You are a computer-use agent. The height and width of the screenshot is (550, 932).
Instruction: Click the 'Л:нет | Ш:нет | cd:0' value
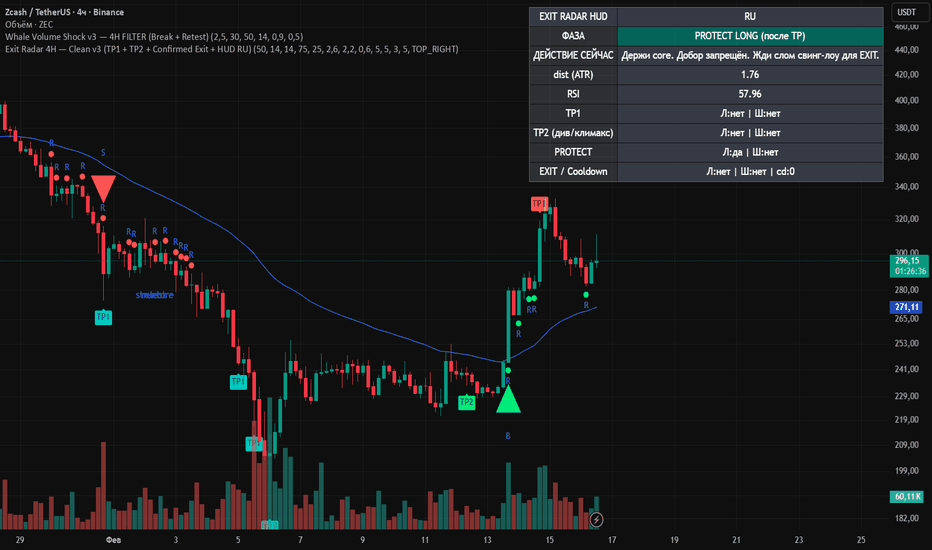coord(750,171)
